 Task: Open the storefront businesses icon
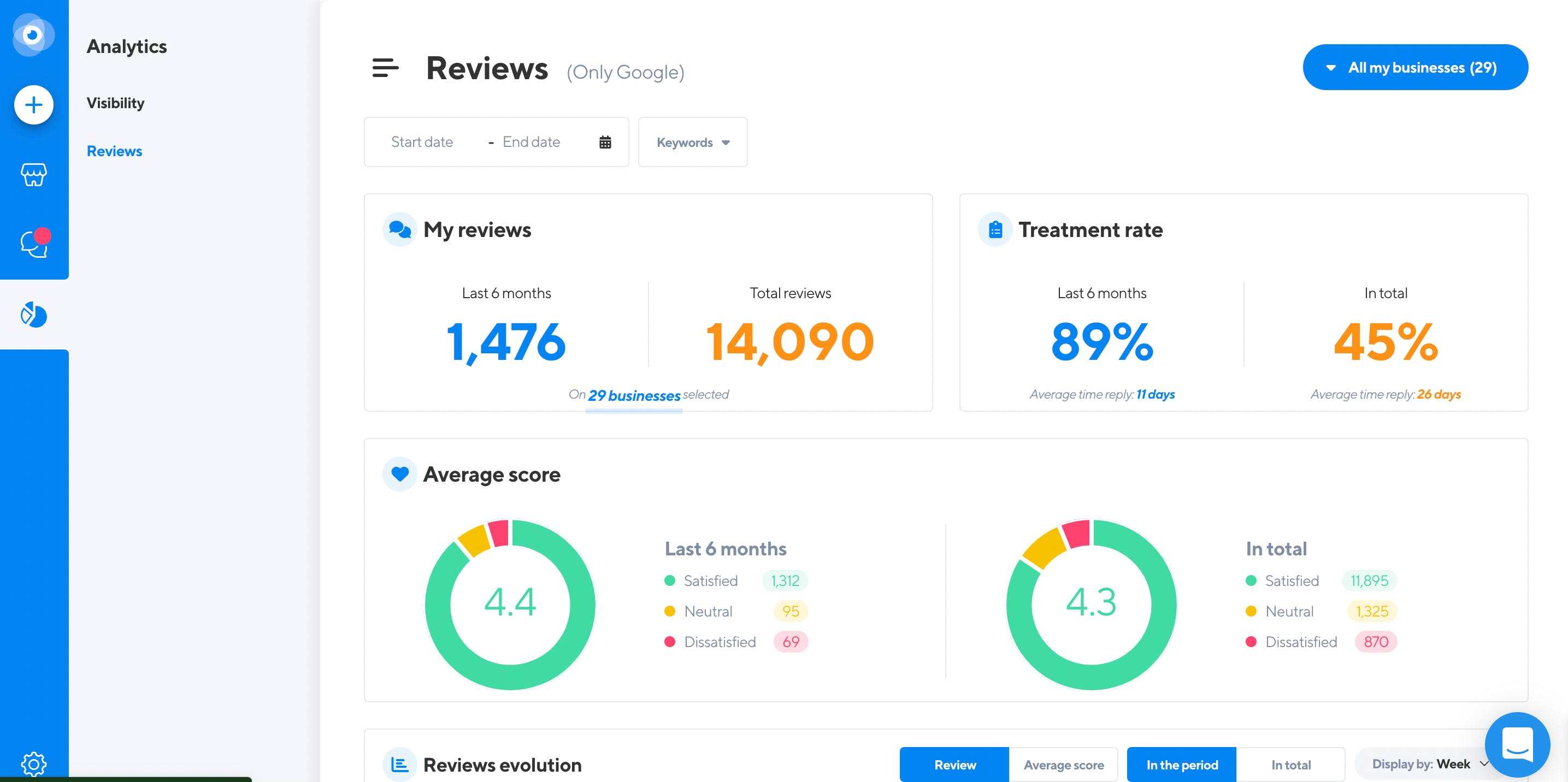pyautogui.click(x=33, y=175)
